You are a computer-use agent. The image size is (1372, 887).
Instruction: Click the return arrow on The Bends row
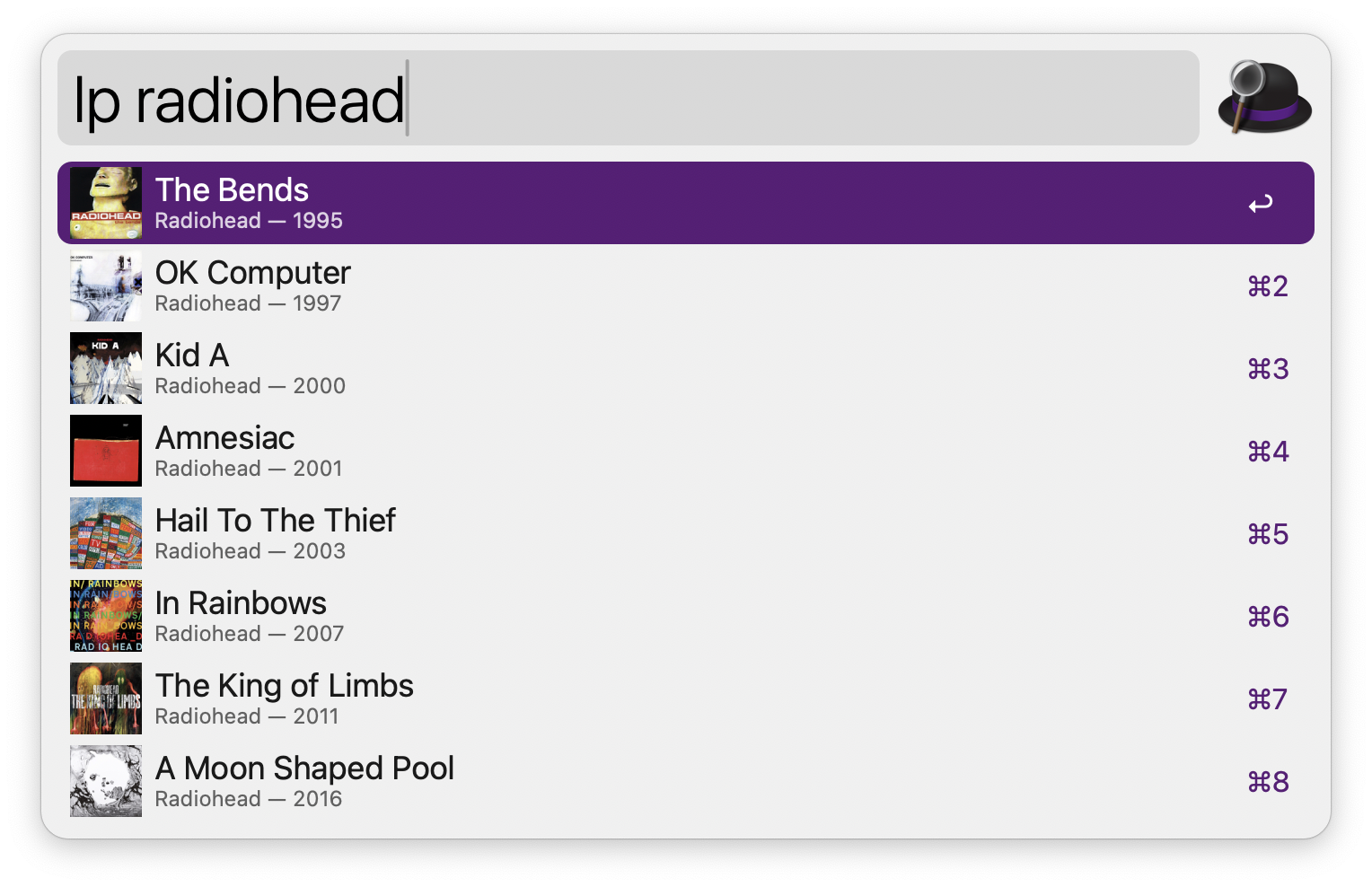click(1261, 203)
